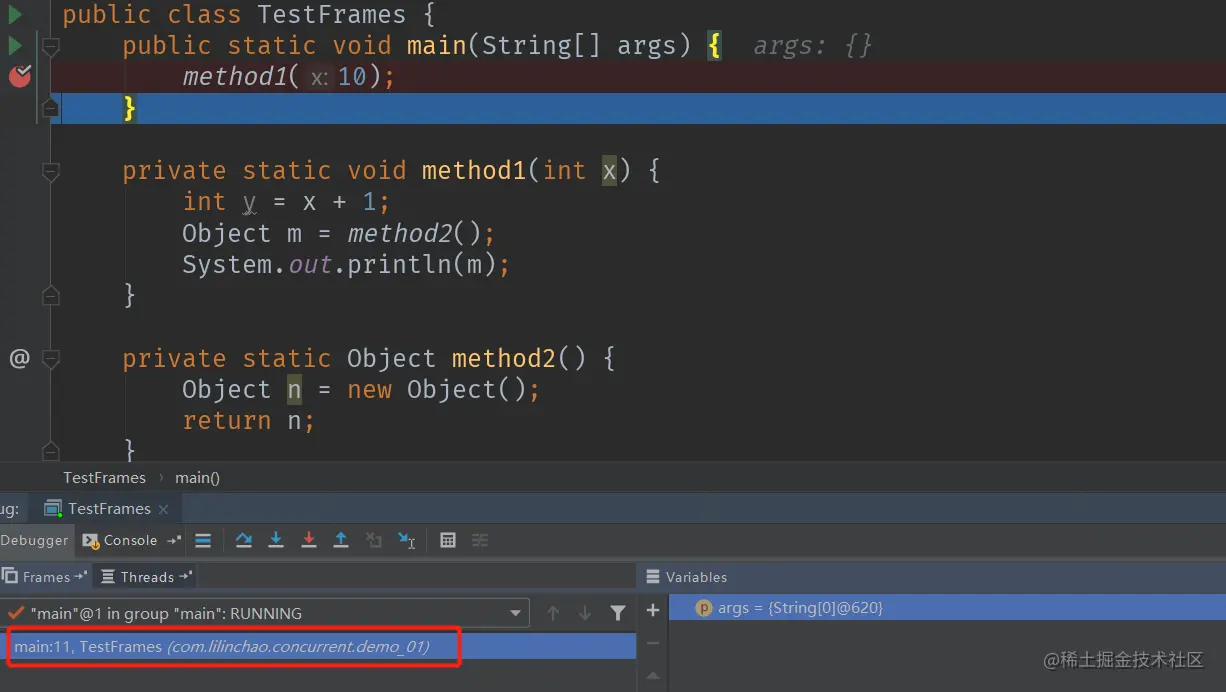The width and height of the screenshot is (1226, 692).
Task: Click the frames filter funnel icon
Action: click(618, 613)
